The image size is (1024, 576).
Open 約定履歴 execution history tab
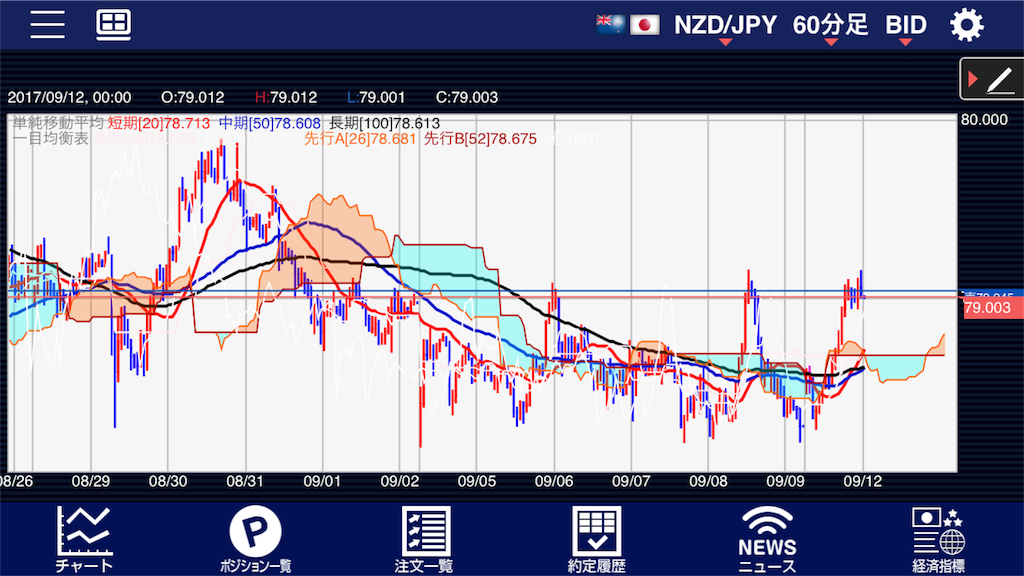(596, 539)
